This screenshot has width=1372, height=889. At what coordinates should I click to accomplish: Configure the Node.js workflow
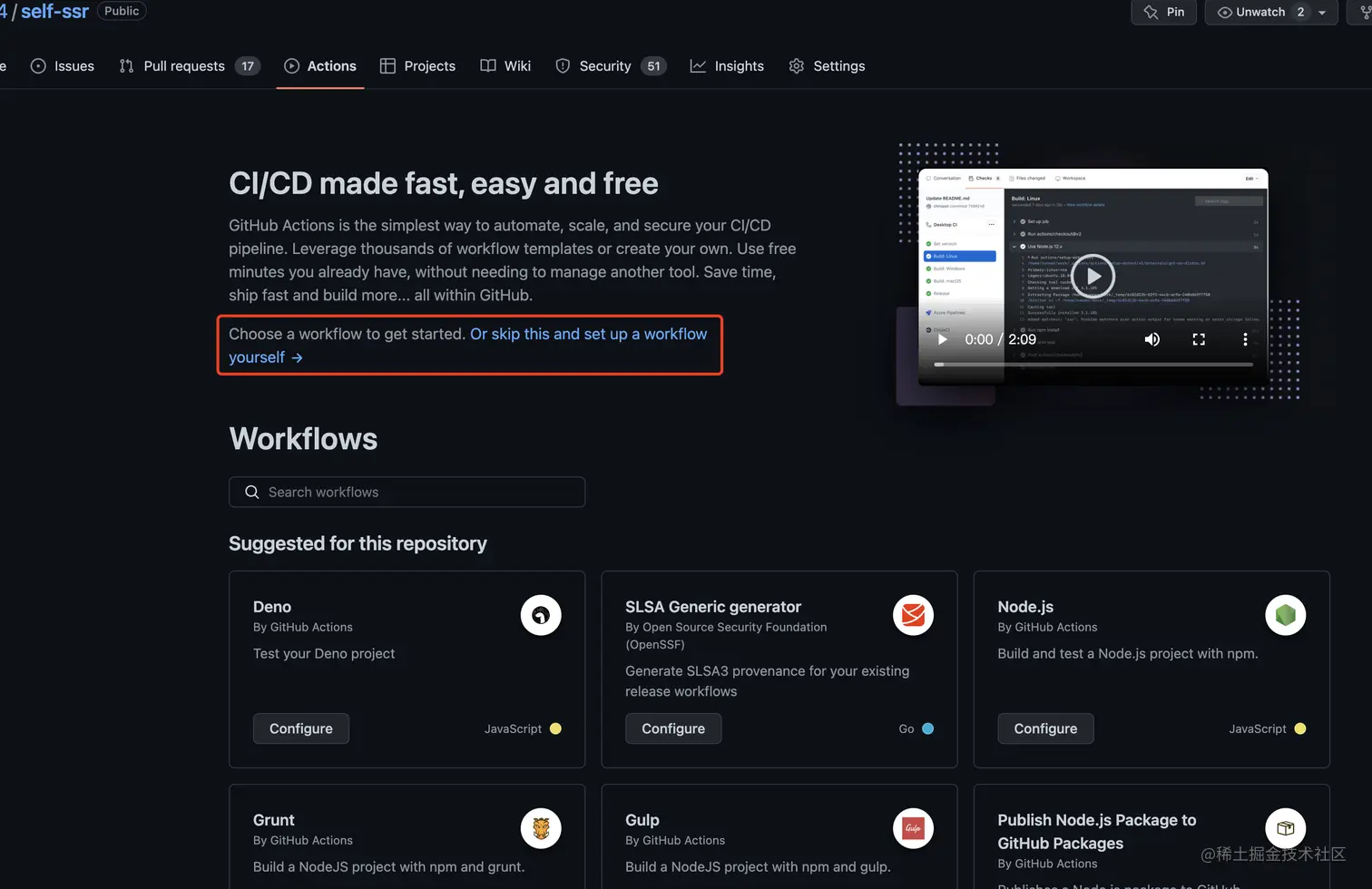pos(1045,728)
